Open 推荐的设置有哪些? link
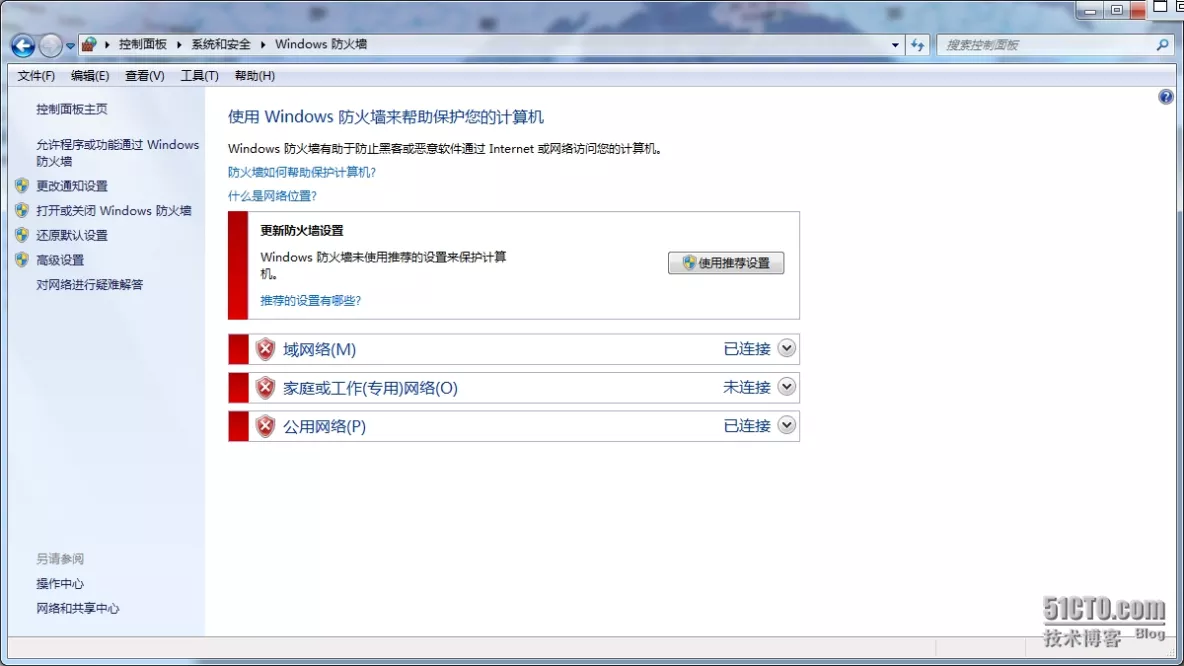This screenshot has height=666, width=1184. point(311,301)
